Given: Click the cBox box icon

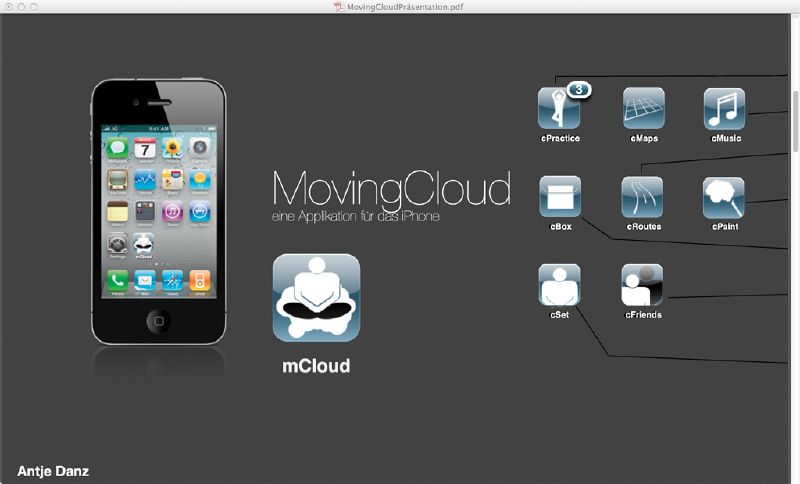Looking at the screenshot, I should [560, 196].
